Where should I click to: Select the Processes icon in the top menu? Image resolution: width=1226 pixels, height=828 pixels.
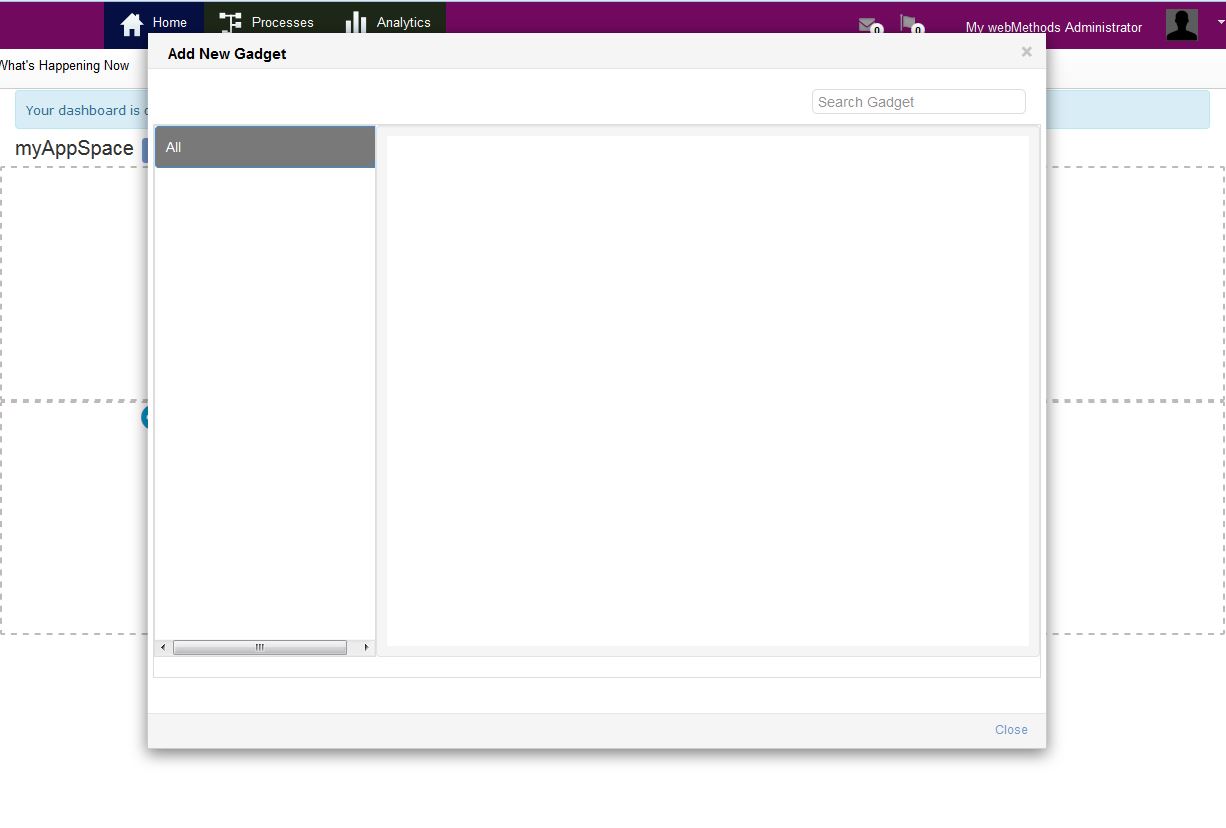pyautogui.click(x=229, y=21)
